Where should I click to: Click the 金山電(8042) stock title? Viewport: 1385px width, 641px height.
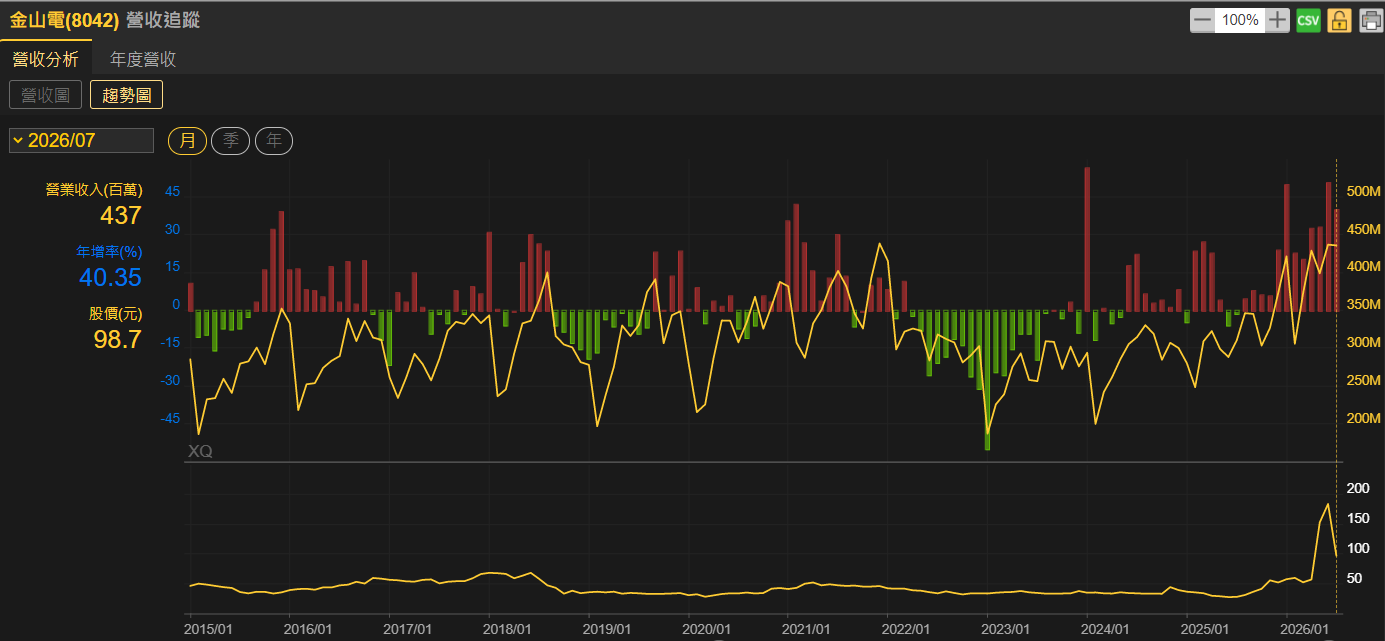[x=65, y=19]
